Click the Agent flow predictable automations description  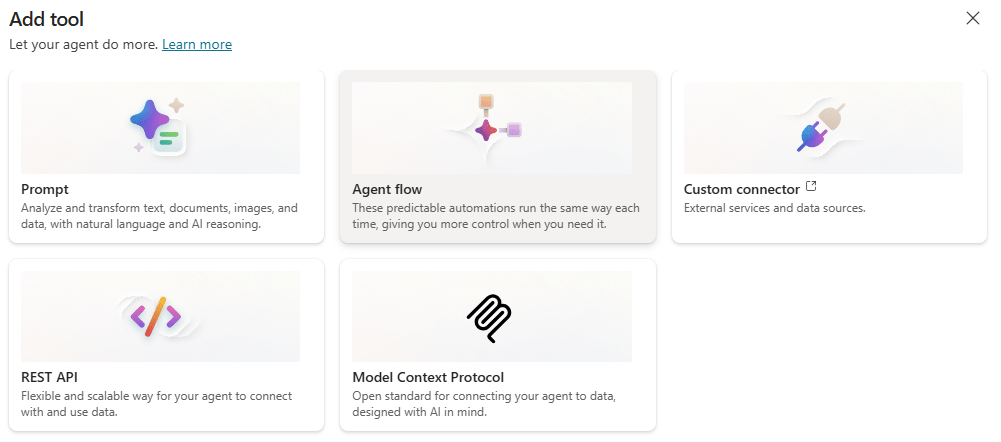(495, 216)
